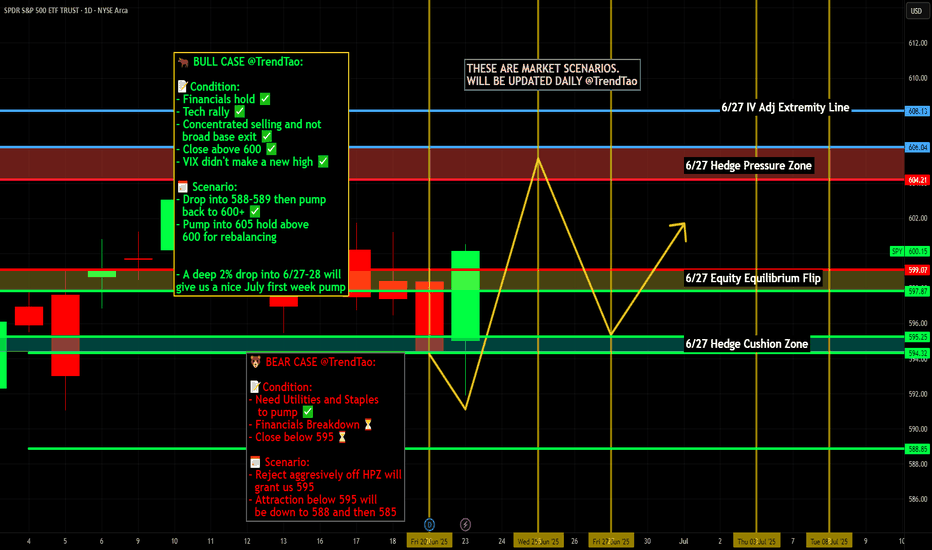Select the large green candle on June 23
932x550 pixels.
[465, 296]
